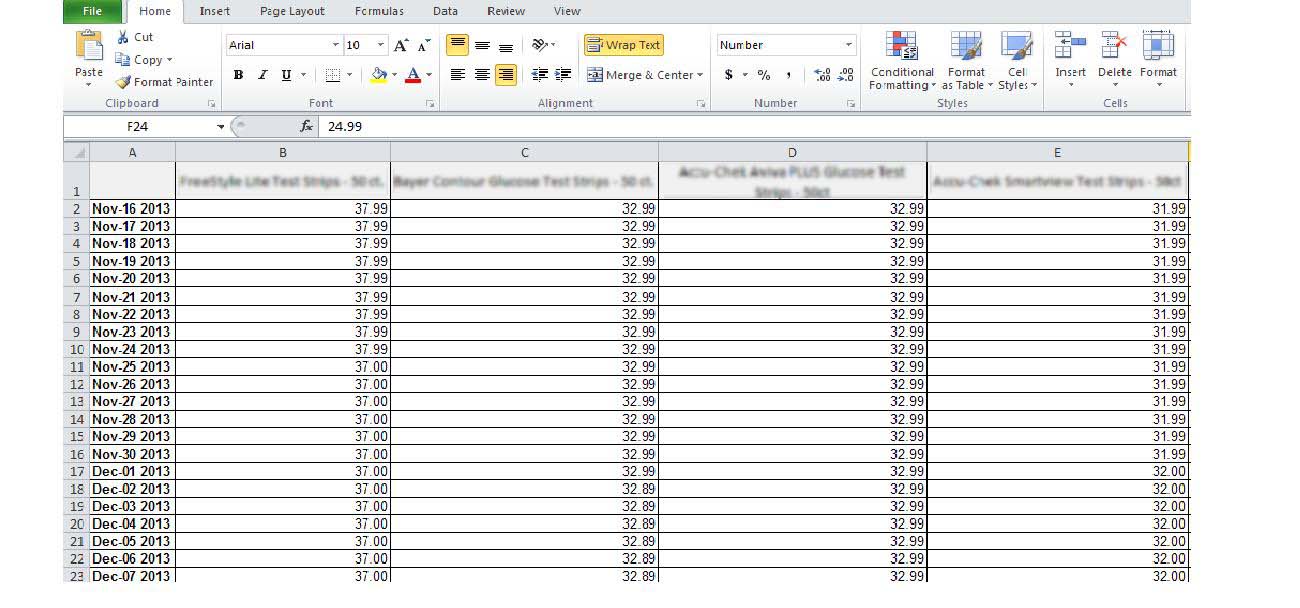Viewport: 1300px width, 608px height.
Task: Open the Arial font name dropdown
Action: click(x=336, y=45)
